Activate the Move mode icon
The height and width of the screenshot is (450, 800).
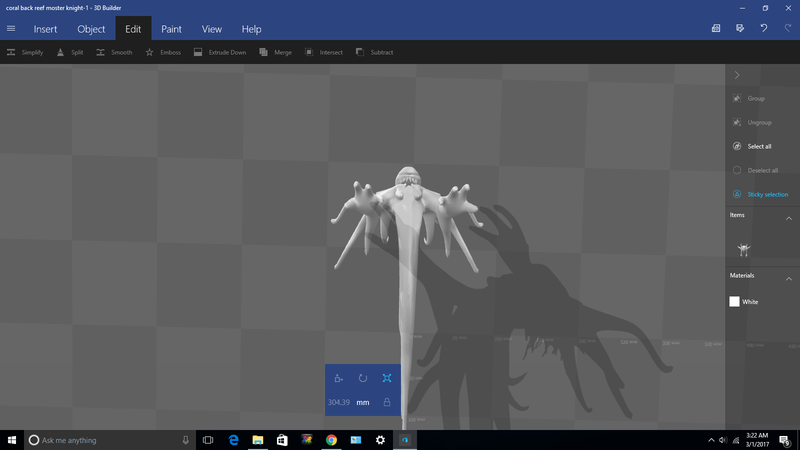coord(339,378)
